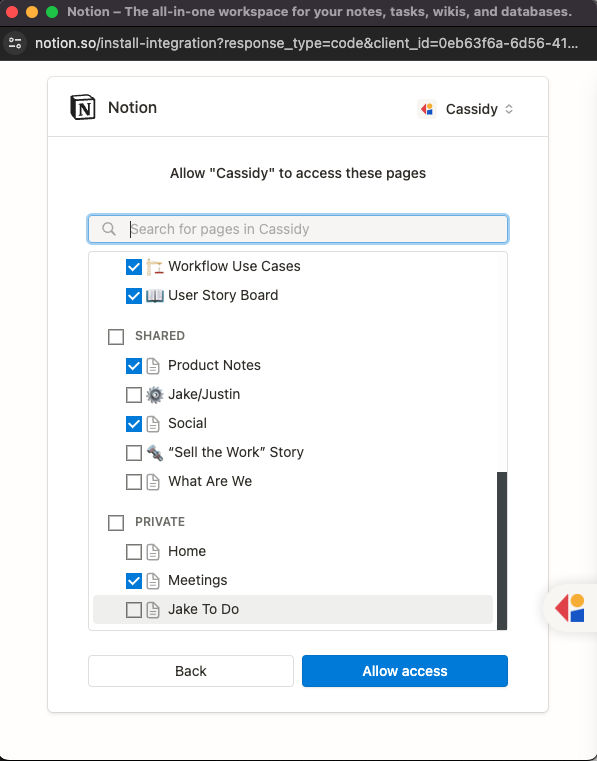Image resolution: width=597 pixels, height=761 pixels.
Task: Click the Product Notes page icon
Action: coord(153,366)
